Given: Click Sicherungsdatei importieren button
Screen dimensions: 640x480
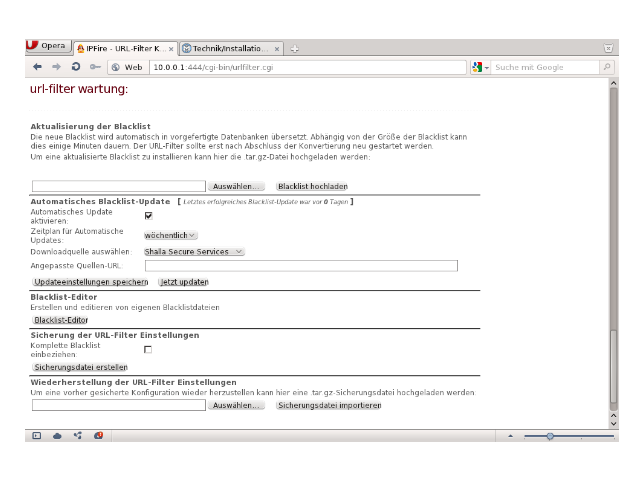Looking at the screenshot, I should click(329, 405).
